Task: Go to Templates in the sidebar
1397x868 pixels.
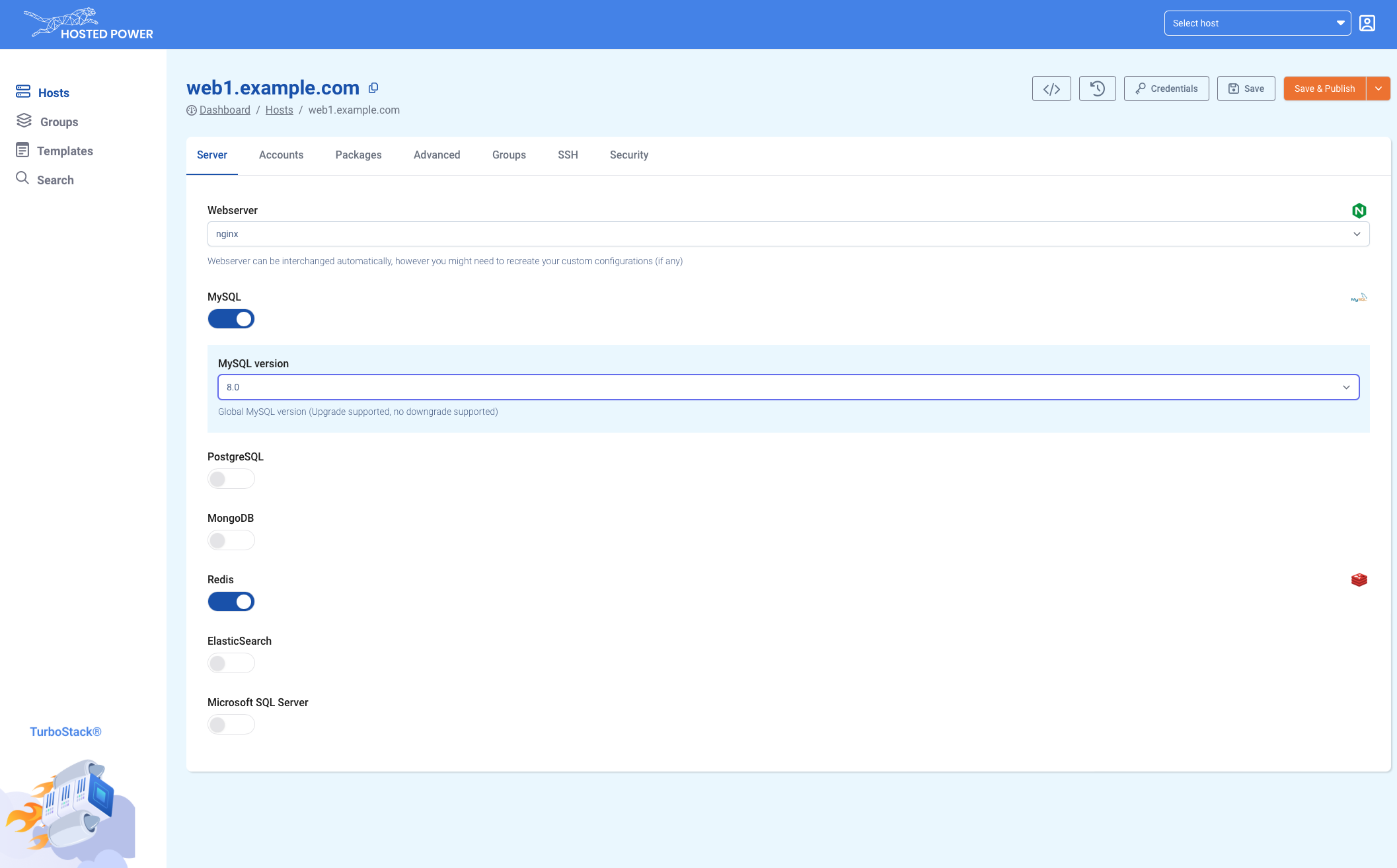Action: 65,151
